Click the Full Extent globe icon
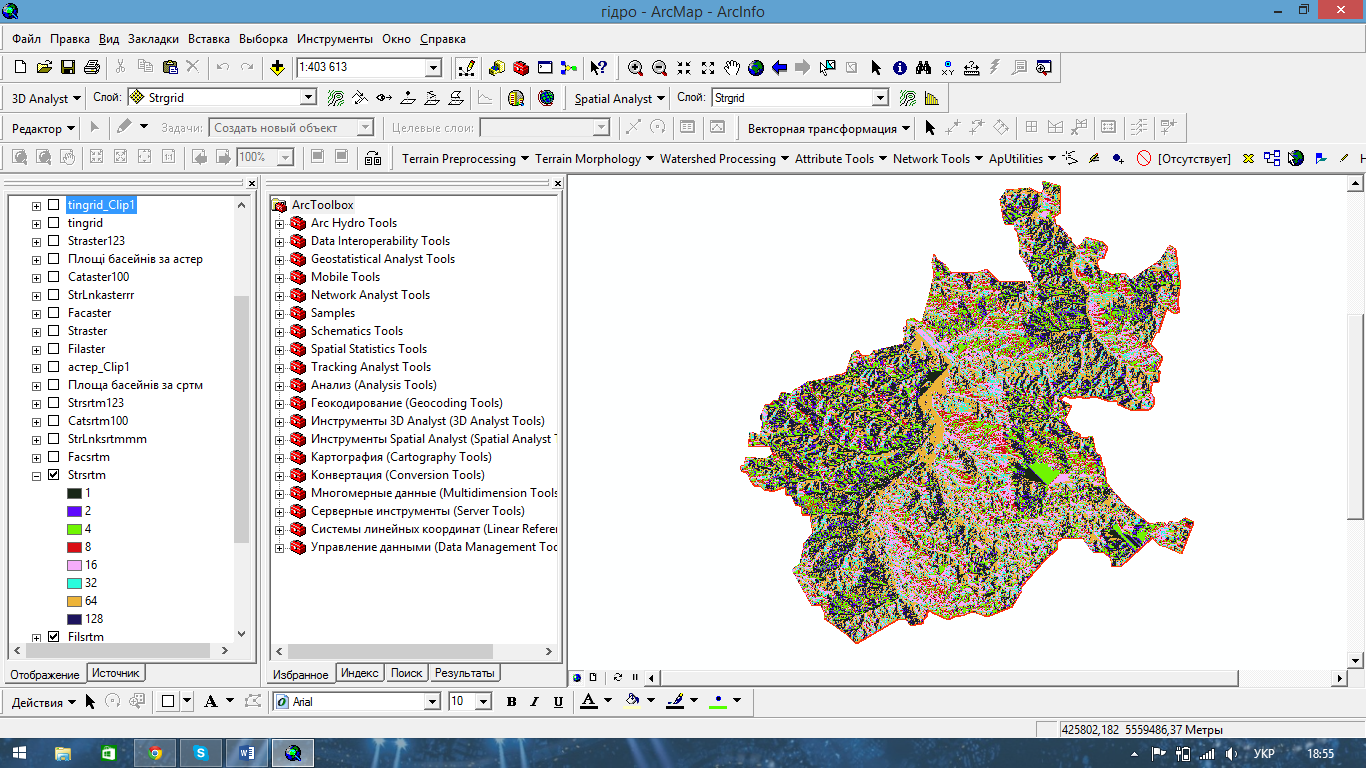1366x768 pixels. tap(756, 68)
